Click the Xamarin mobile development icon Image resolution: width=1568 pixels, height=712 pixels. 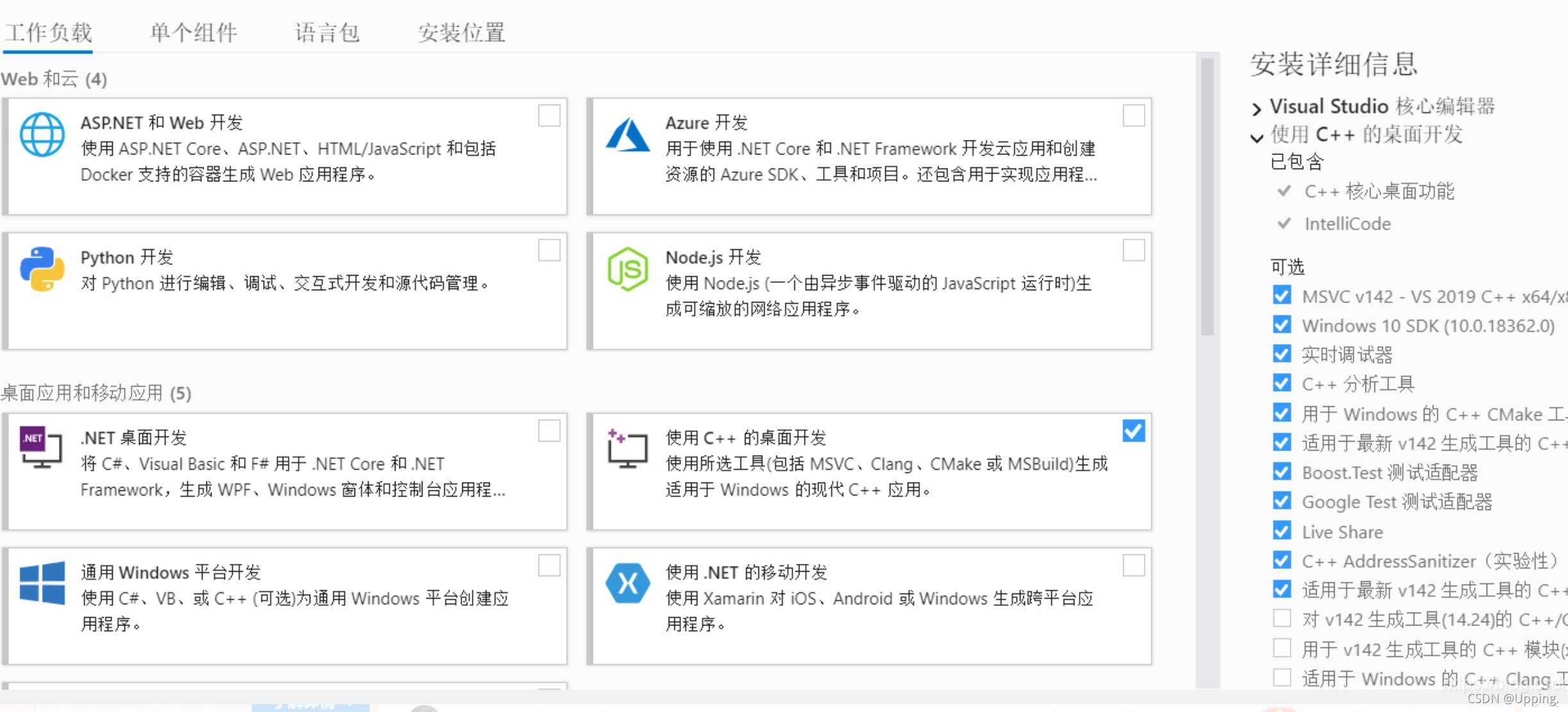click(x=628, y=583)
